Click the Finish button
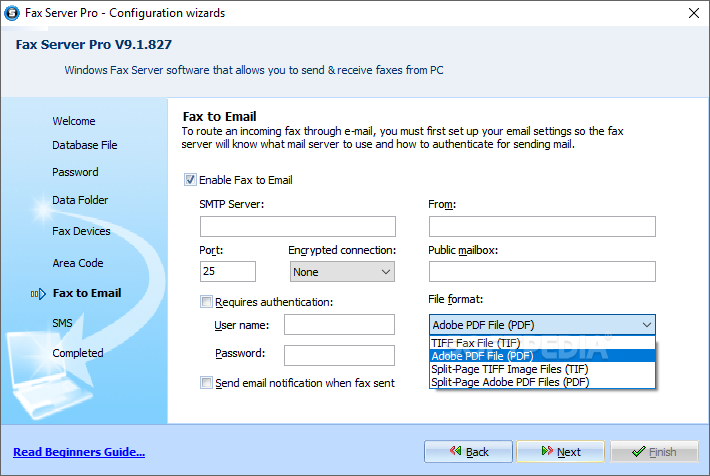The height and width of the screenshot is (476, 710). (x=654, y=452)
